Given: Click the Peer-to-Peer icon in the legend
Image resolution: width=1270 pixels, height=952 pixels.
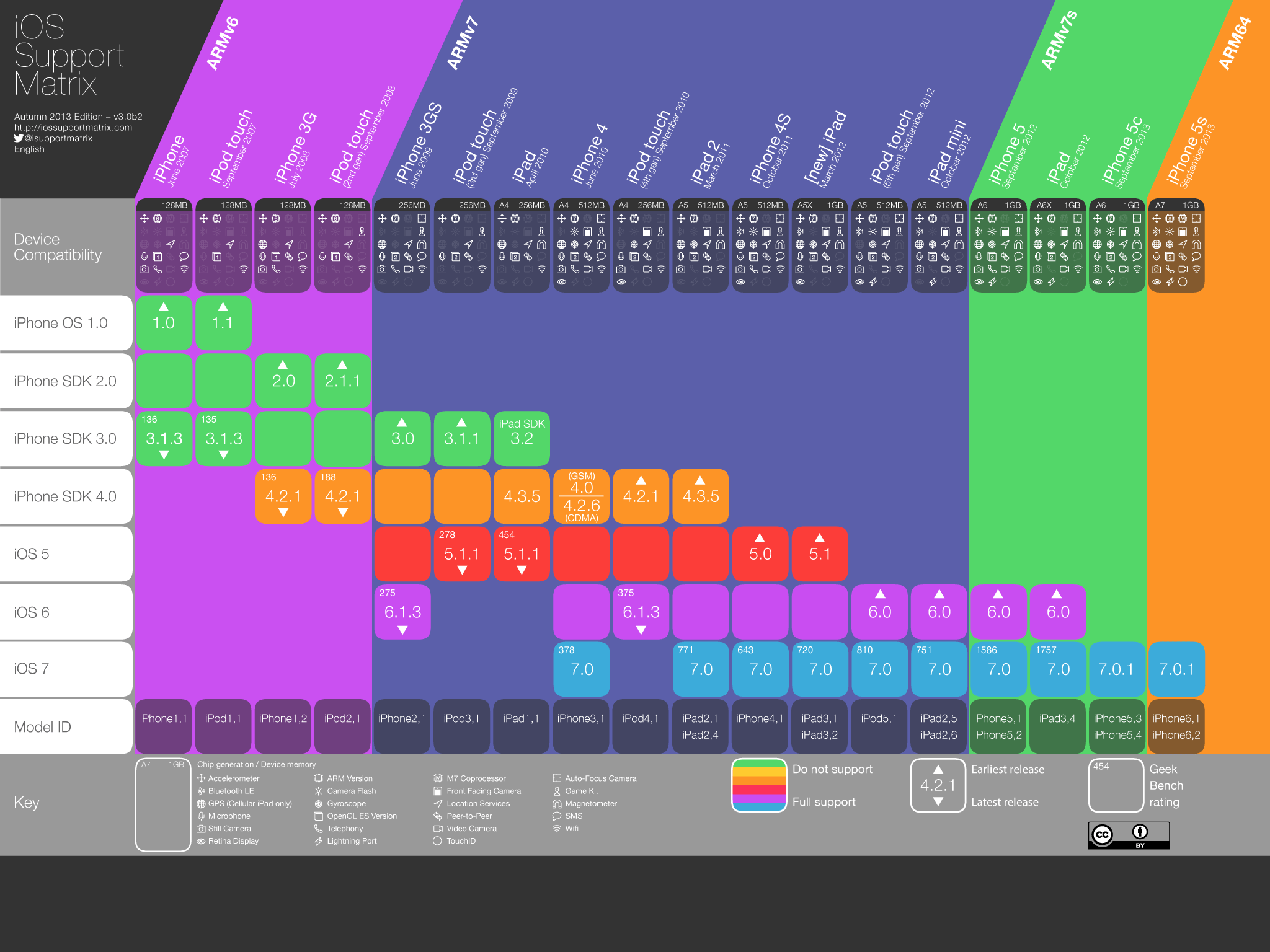Looking at the screenshot, I should [x=438, y=816].
